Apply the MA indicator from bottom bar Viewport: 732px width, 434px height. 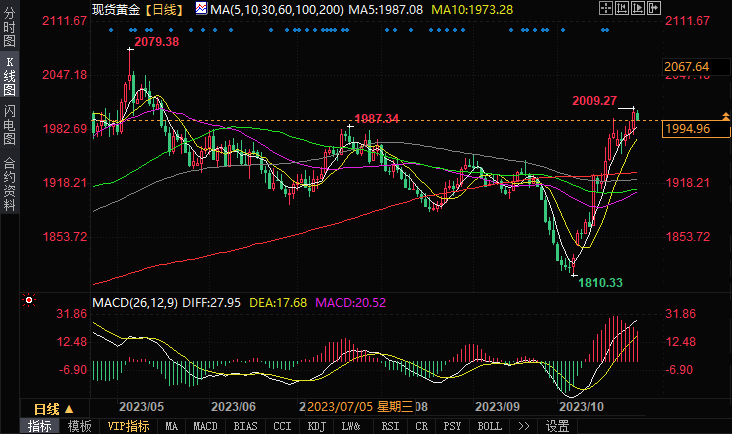point(171,426)
